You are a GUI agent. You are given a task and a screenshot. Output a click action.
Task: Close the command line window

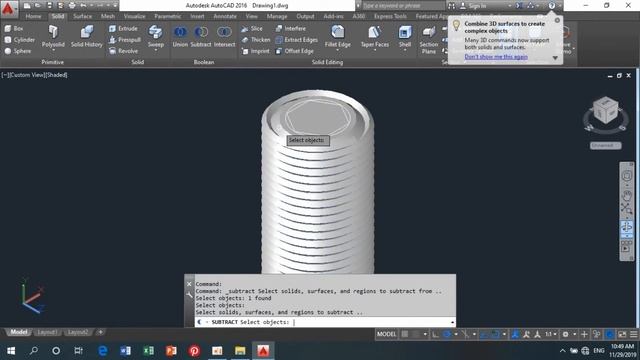[189, 284]
